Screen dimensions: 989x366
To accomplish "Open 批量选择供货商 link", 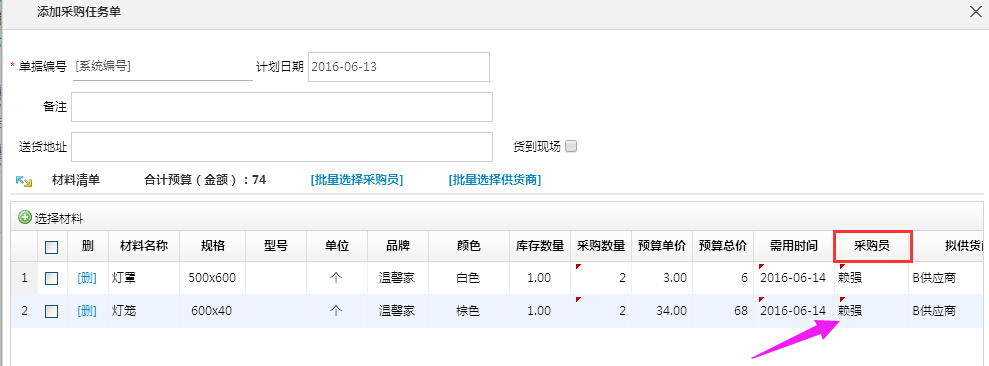I will click(495, 180).
